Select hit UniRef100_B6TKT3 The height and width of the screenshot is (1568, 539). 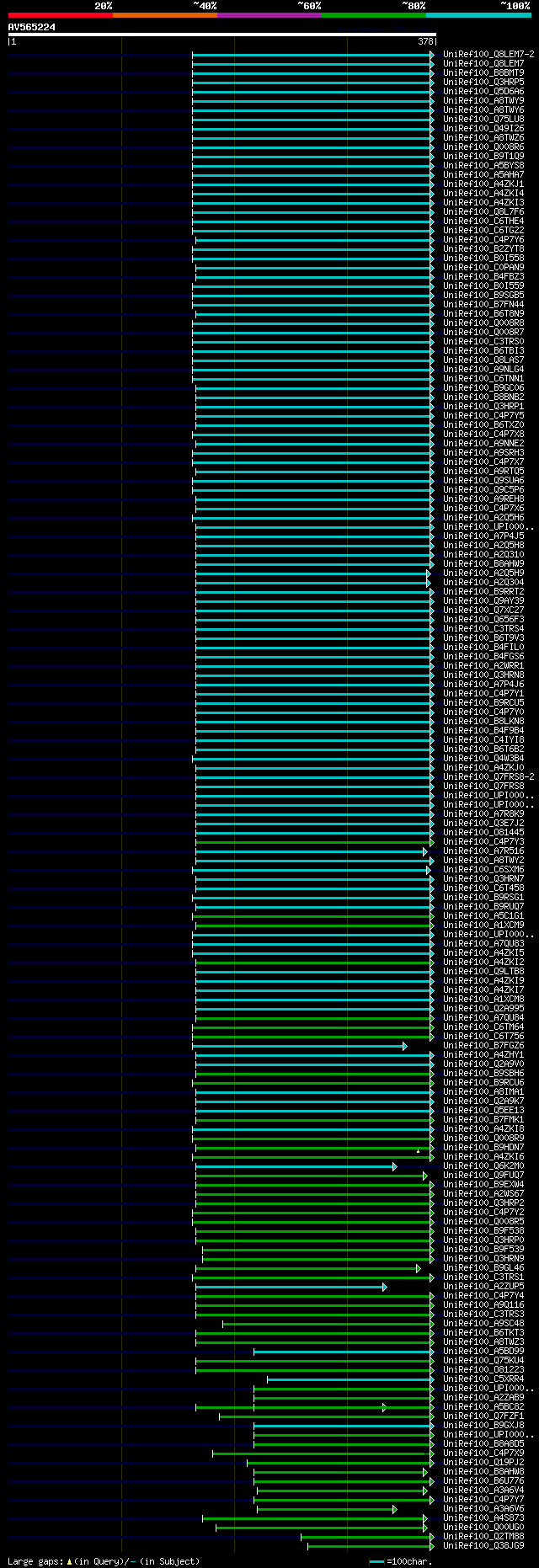pyautogui.click(x=483, y=1332)
